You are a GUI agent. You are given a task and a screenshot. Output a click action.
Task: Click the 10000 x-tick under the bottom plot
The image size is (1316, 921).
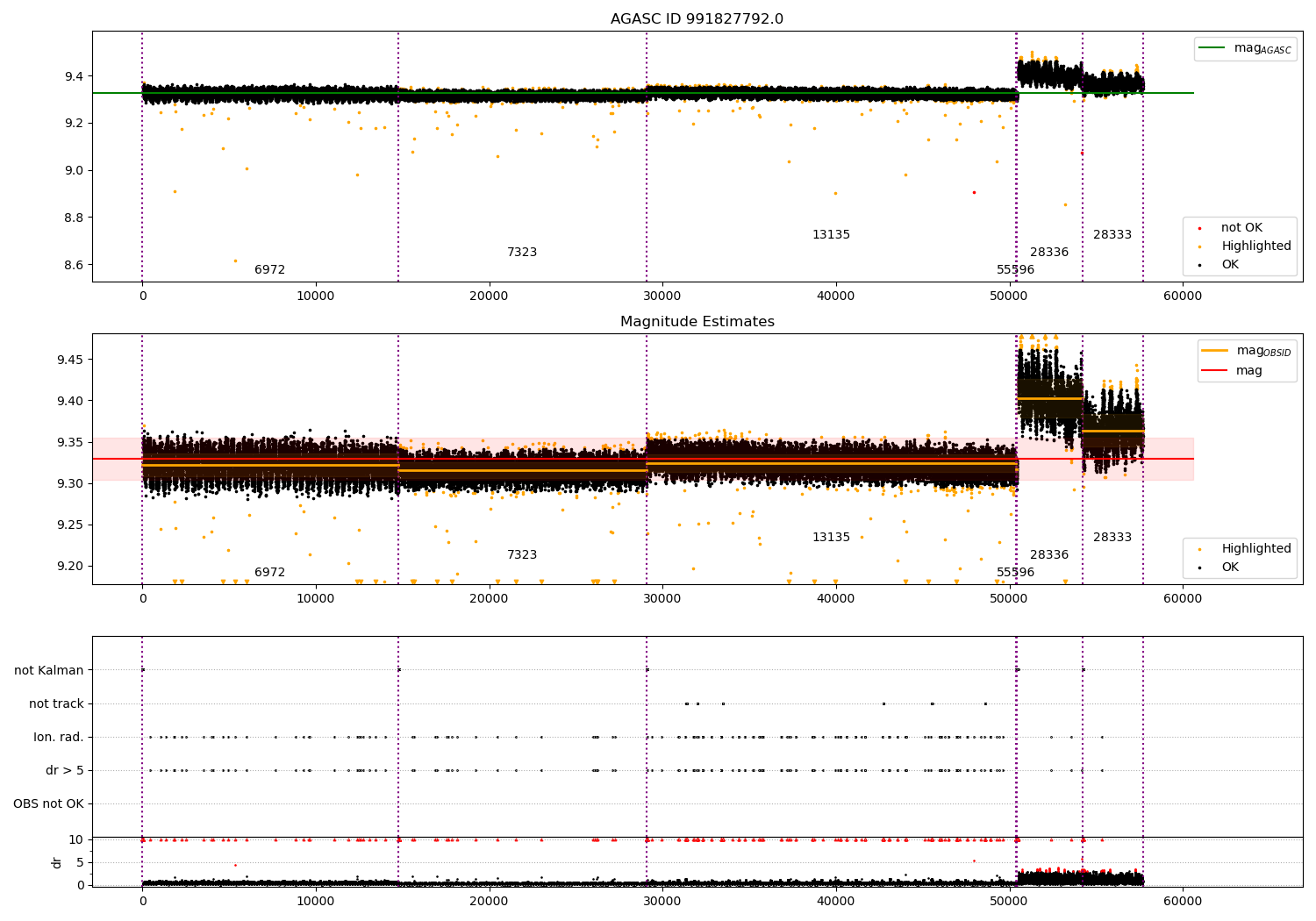point(315,902)
